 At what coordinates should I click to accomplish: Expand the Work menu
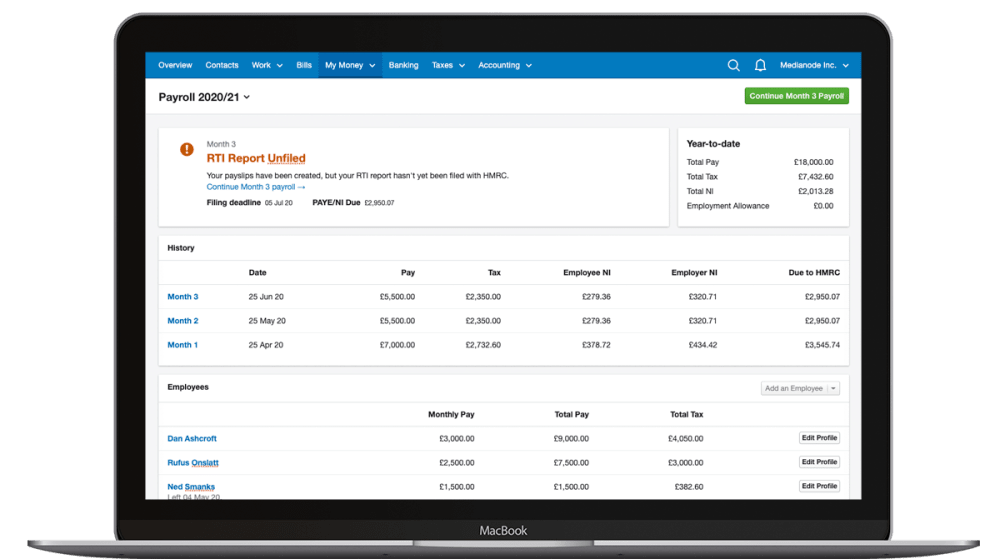[267, 65]
